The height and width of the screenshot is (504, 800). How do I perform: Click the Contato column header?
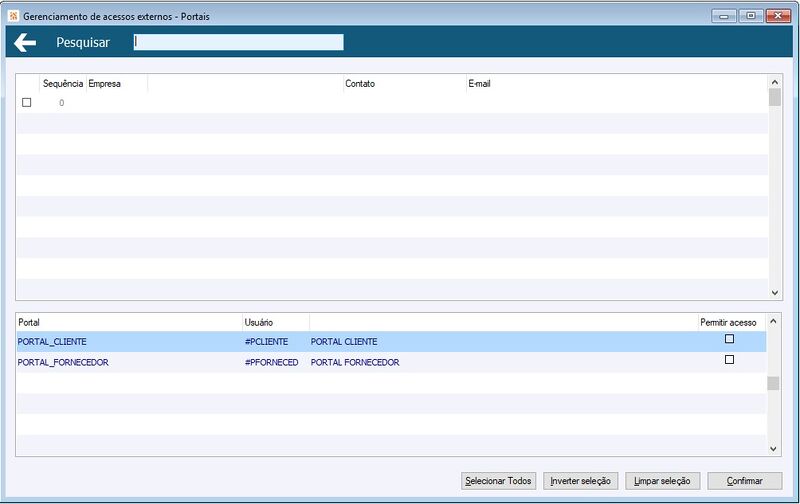360,84
